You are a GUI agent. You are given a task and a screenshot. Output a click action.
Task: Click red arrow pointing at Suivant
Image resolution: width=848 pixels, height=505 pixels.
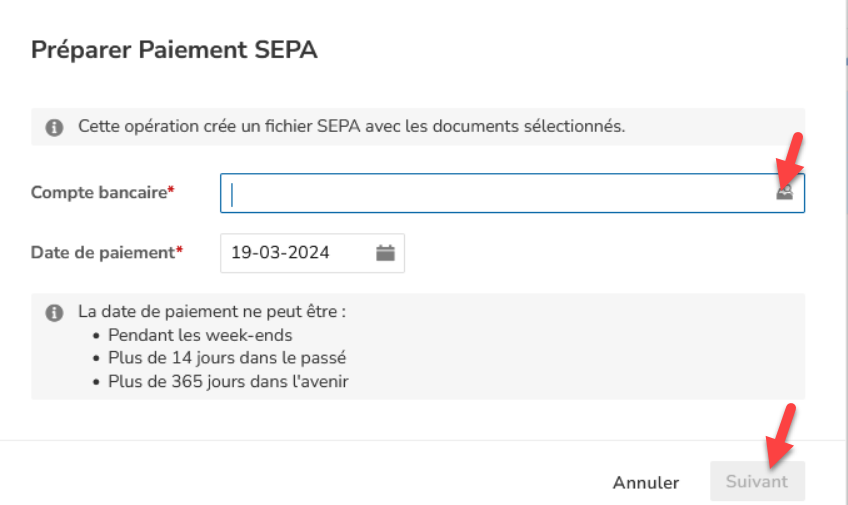point(780,436)
